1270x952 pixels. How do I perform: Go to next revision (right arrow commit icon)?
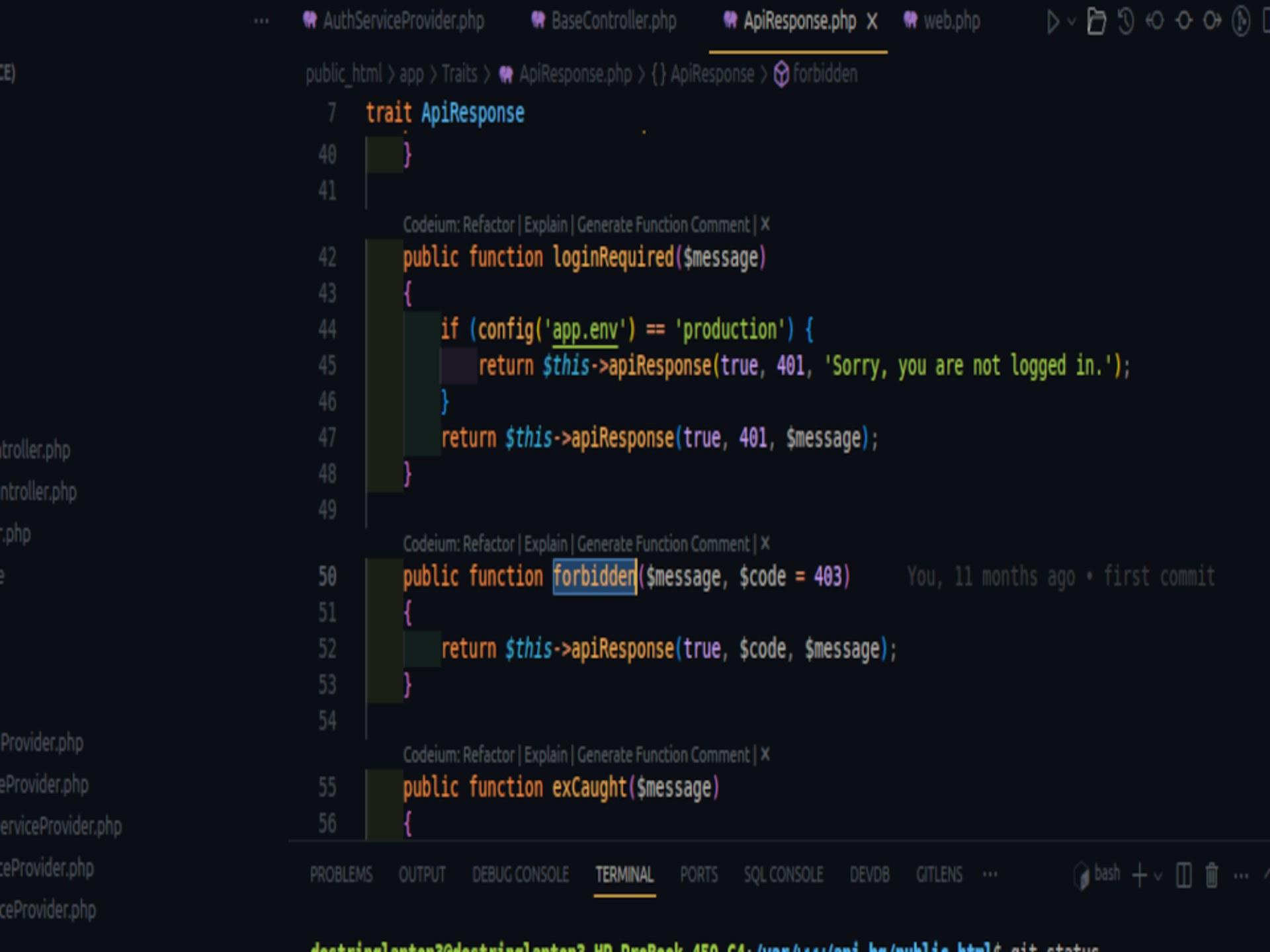tap(1212, 22)
